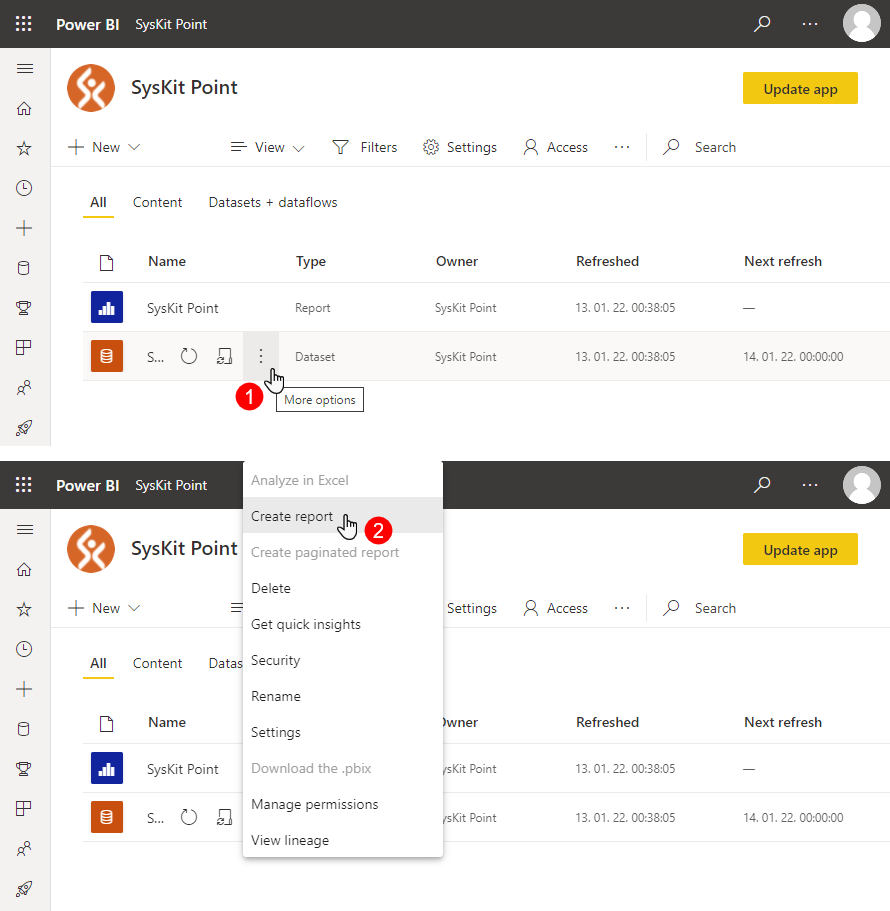The image size is (890, 911).
Task: Click top Update app button
Action: pos(800,88)
